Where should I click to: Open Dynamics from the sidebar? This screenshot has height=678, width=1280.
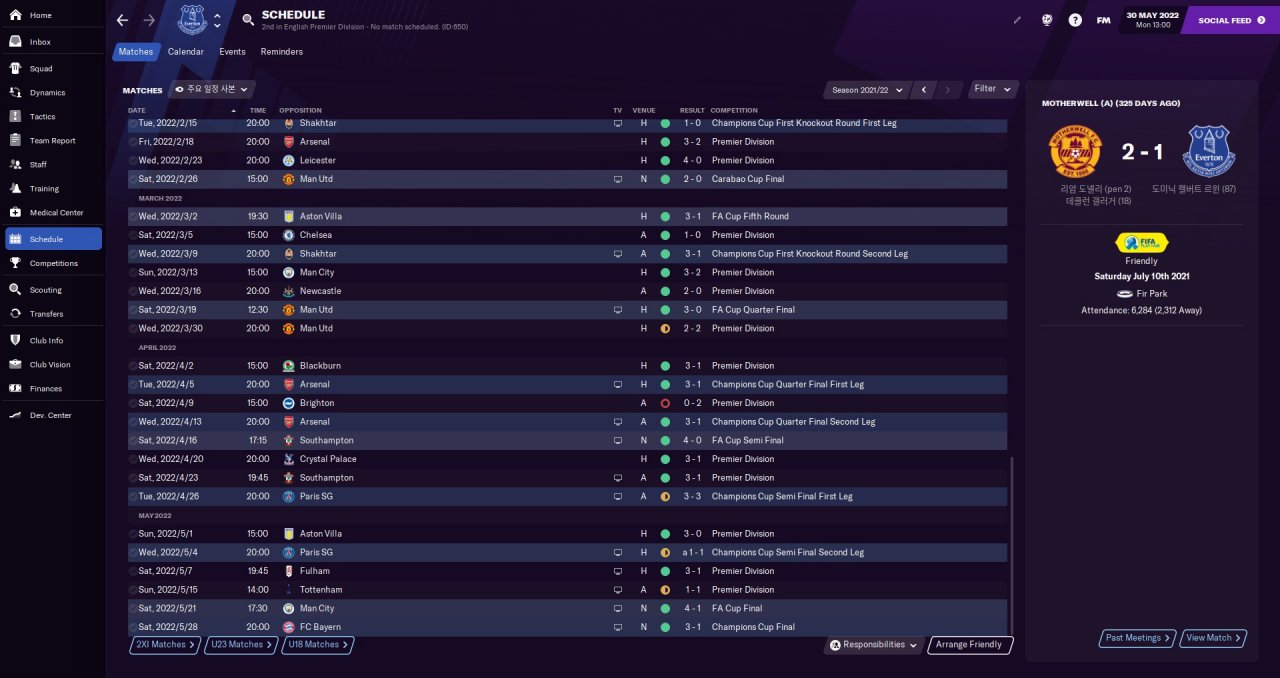click(x=53, y=93)
